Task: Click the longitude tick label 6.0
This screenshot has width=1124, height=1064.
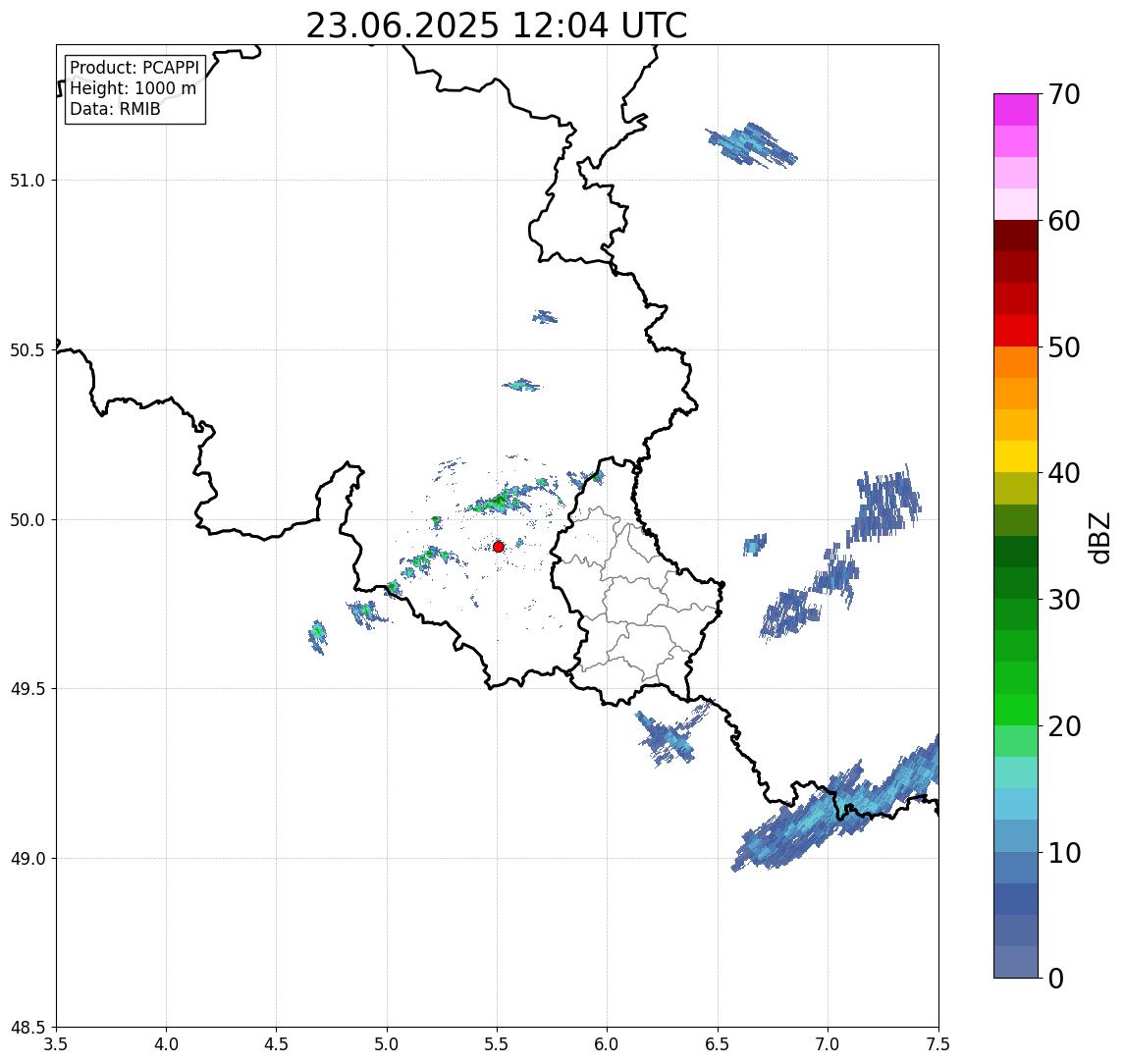Action: click(608, 1044)
